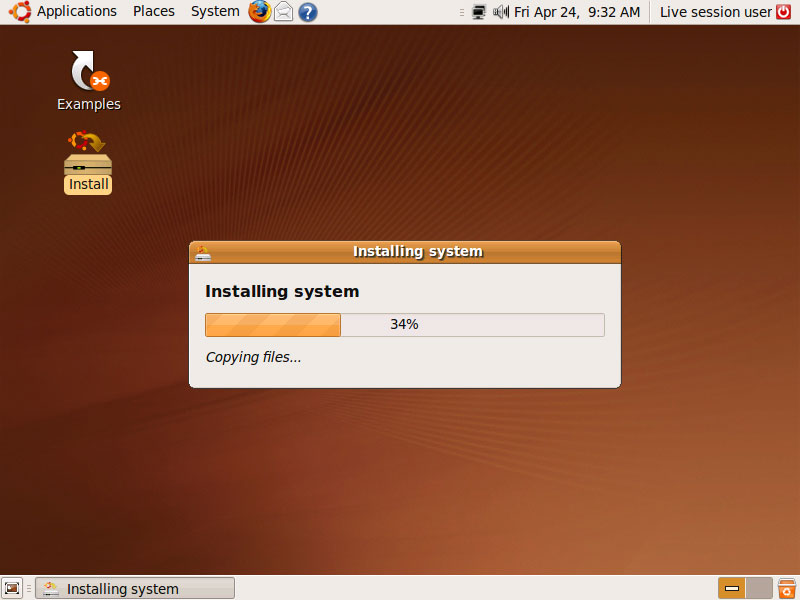Click Live session user switcher
The height and width of the screenshot is (600, 800).
[715, 12]
